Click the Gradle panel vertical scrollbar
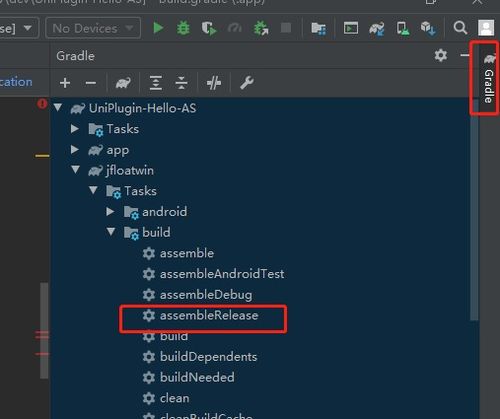The height and width of the screenshot is (419, 500). tap(474, 210)
